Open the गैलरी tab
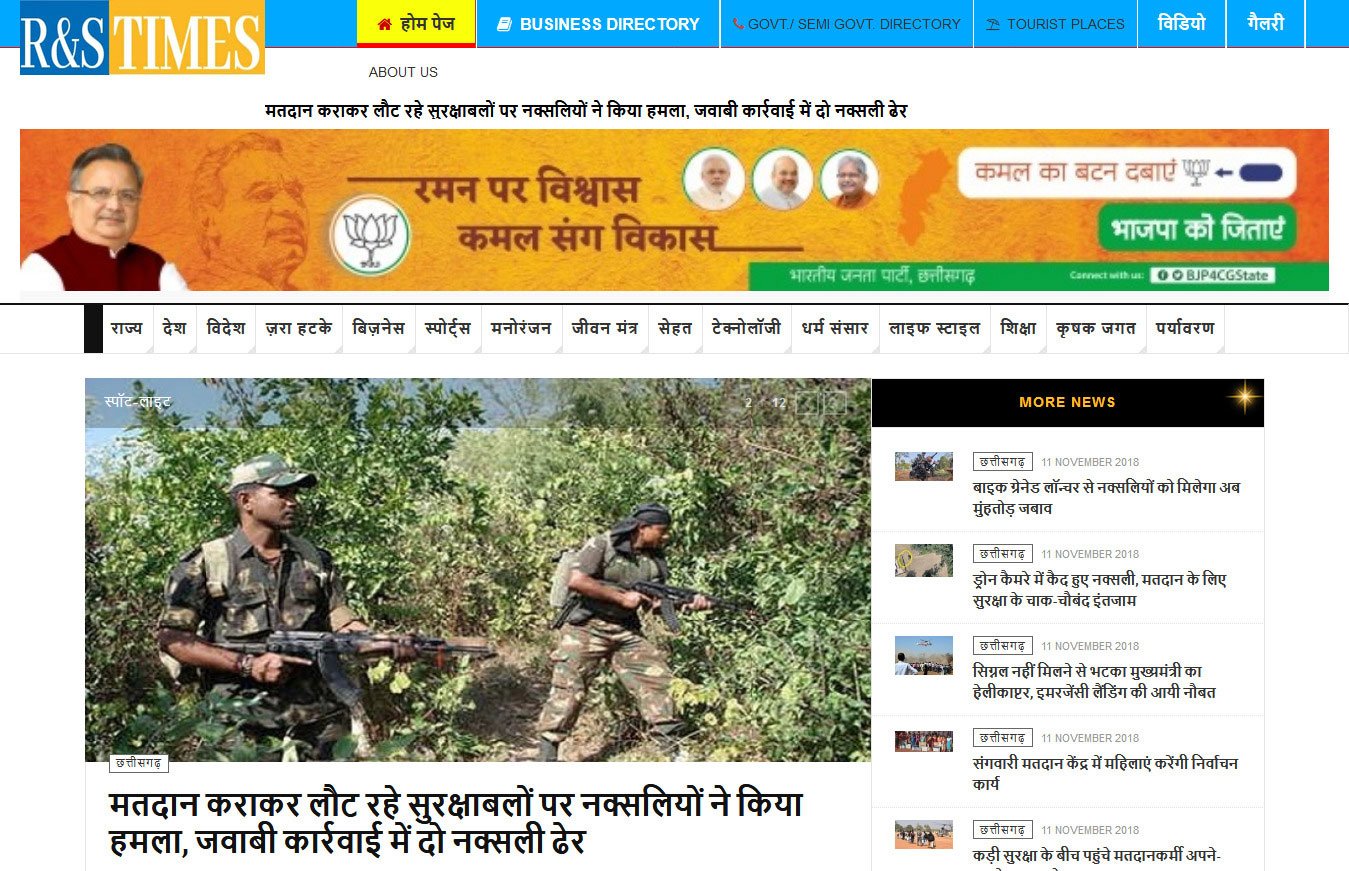 (1265, 24)
